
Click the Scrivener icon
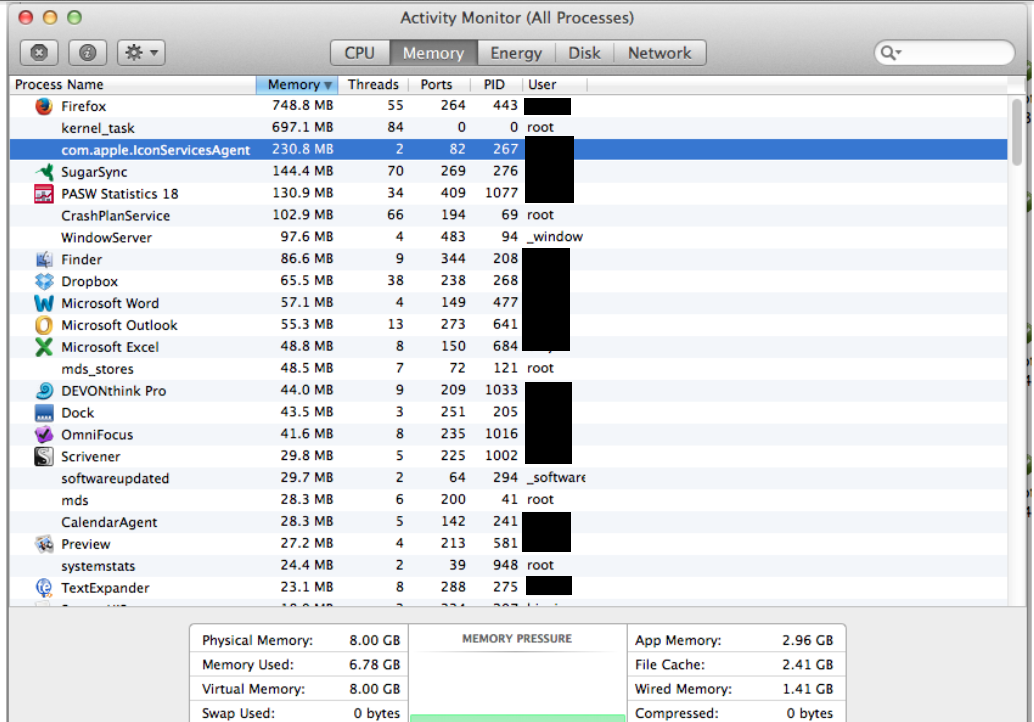pyautogui.click(x=44, y=456)
